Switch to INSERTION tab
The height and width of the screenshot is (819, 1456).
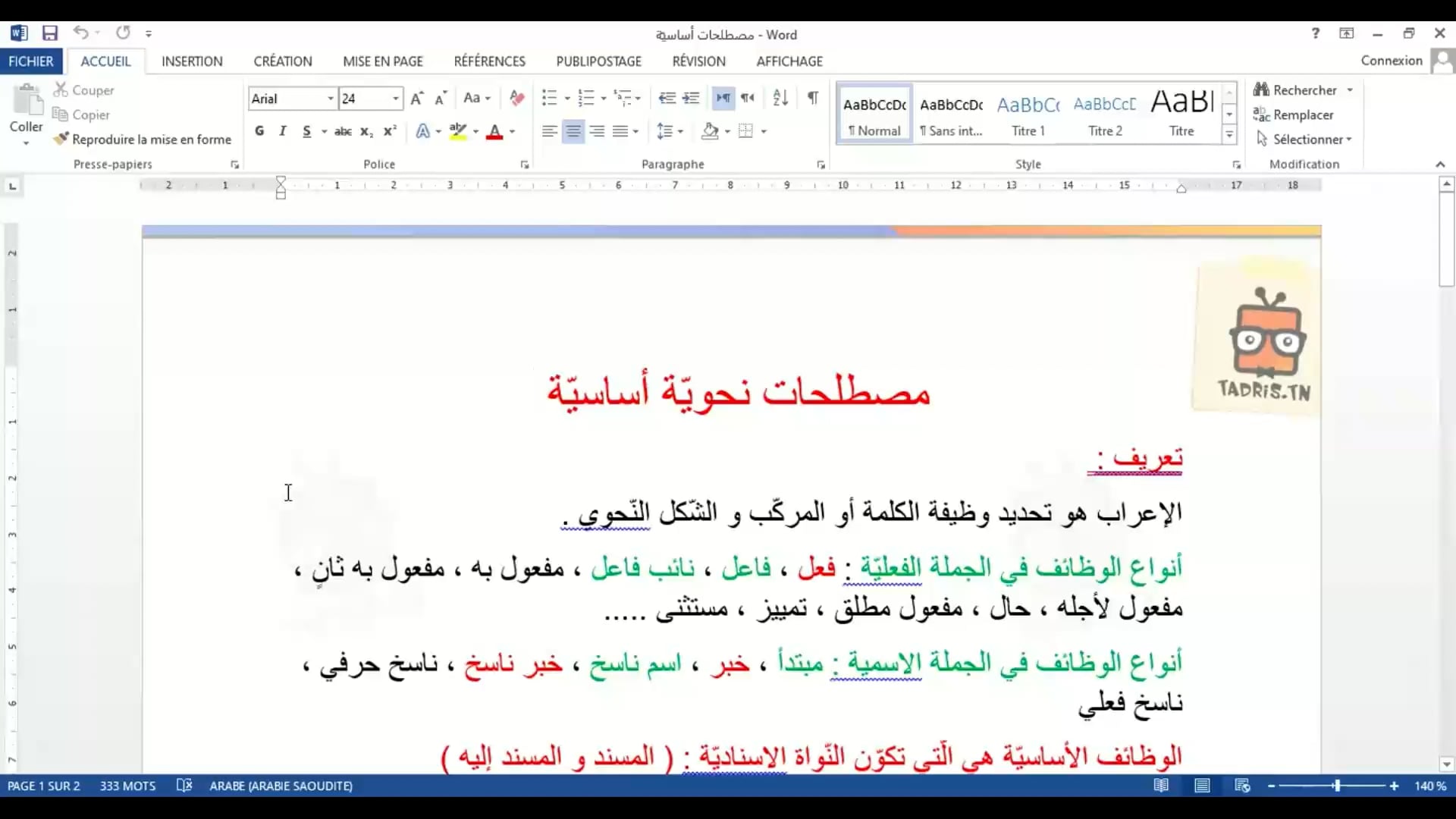pyautogui.click(x=192, y=61)
